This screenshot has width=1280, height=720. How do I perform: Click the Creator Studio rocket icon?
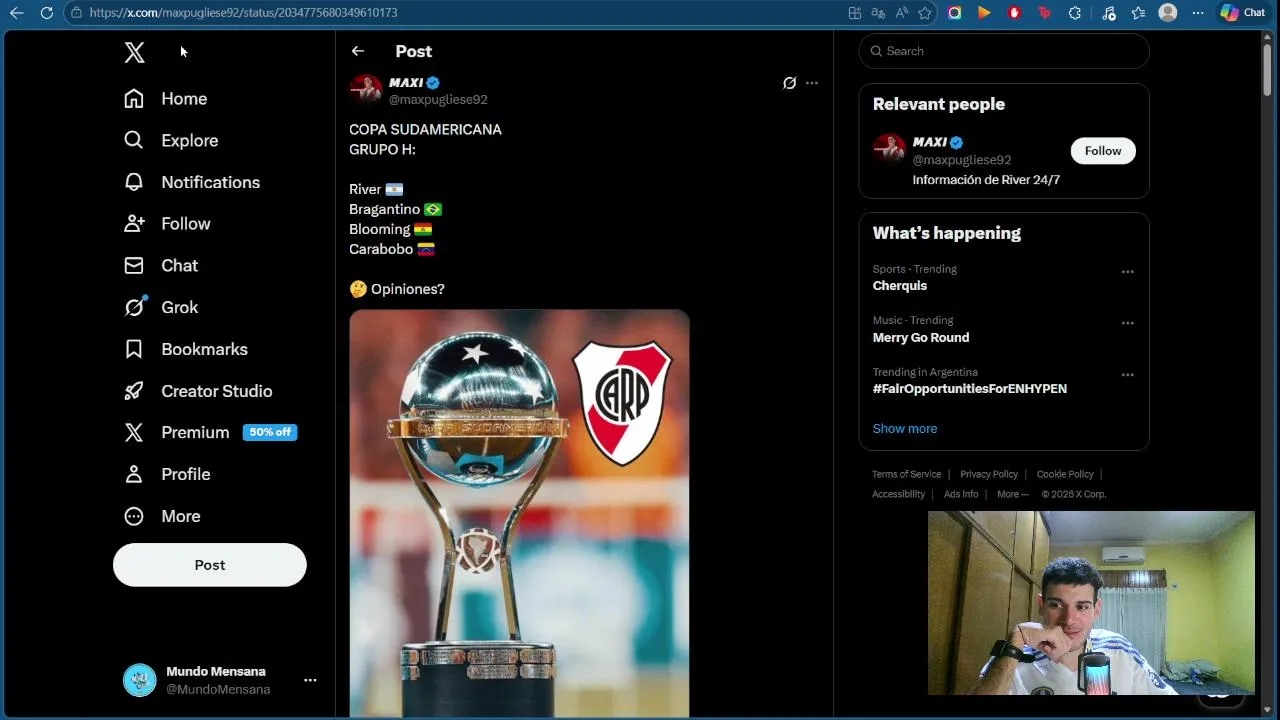[134, 391]
